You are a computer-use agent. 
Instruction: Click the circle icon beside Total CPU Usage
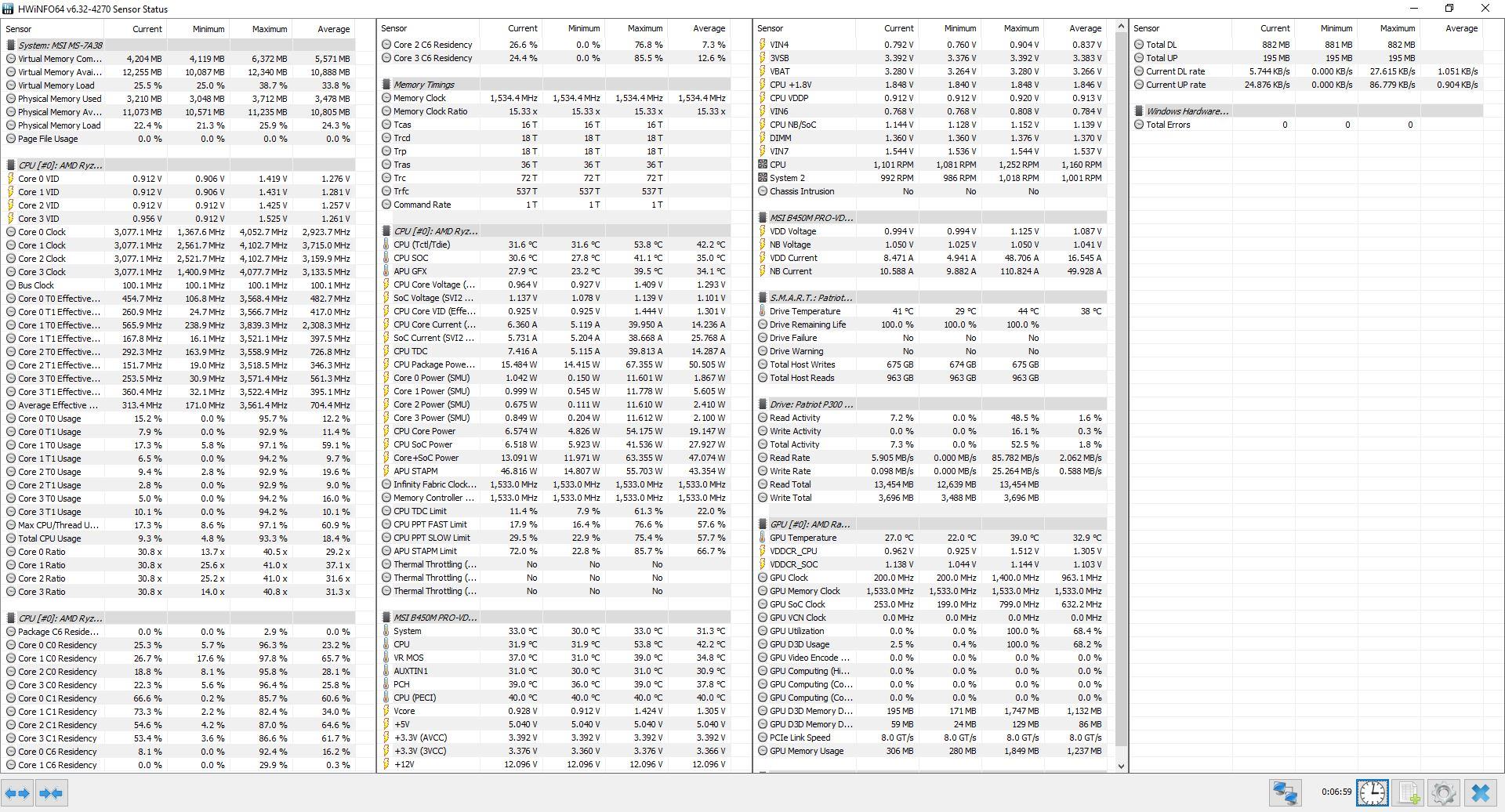pyautogui.click(x=11, y=538)
